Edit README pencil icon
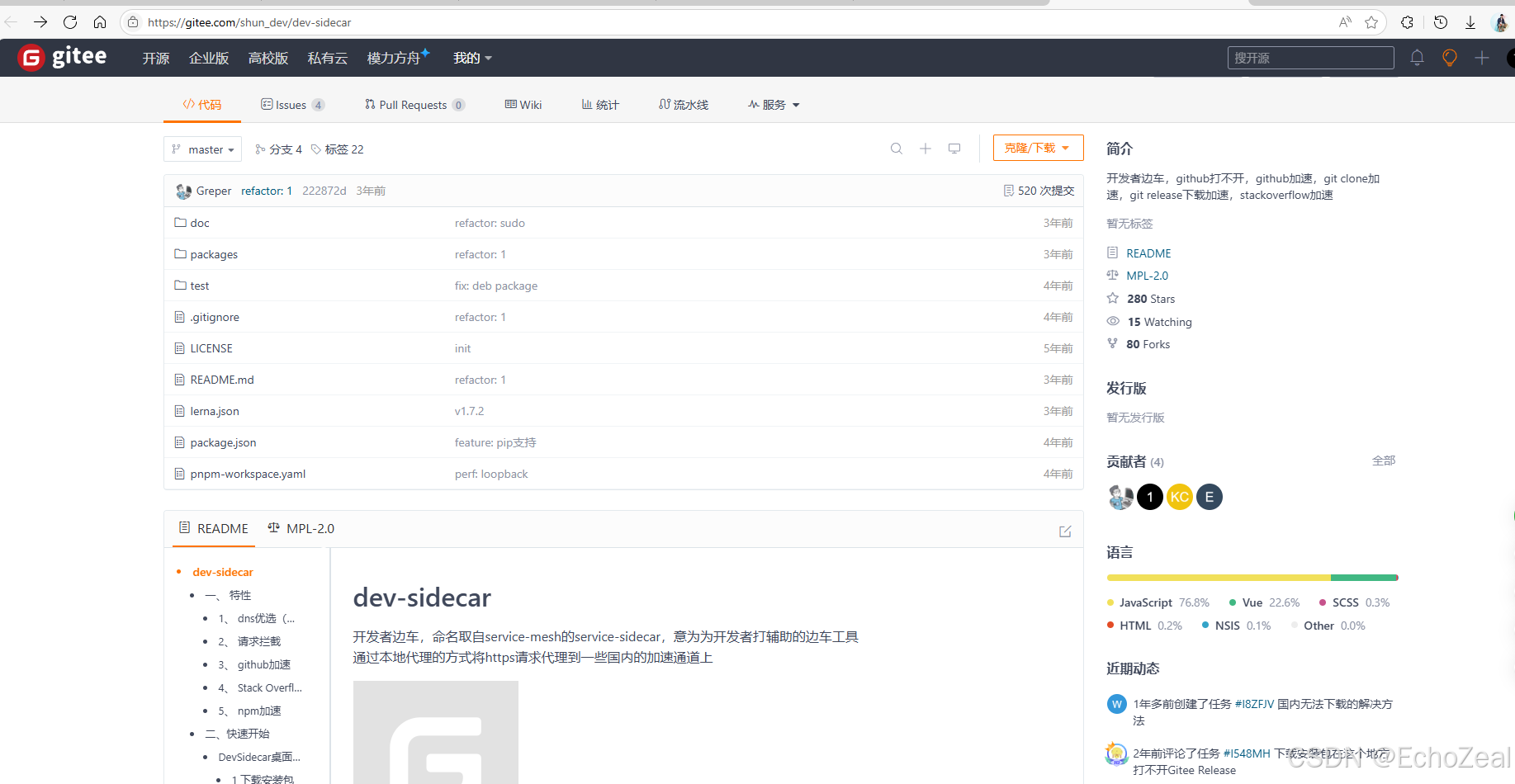 (x=1065, y=531)
